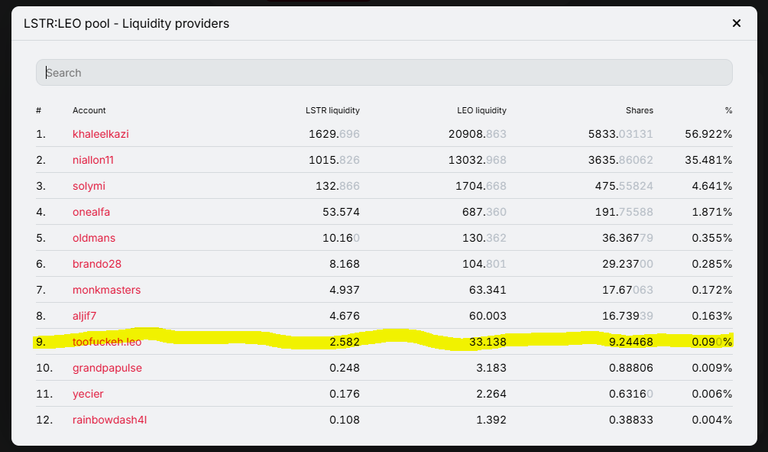Open yecier account link
768x452 pixels.
(x=88, y=394)
